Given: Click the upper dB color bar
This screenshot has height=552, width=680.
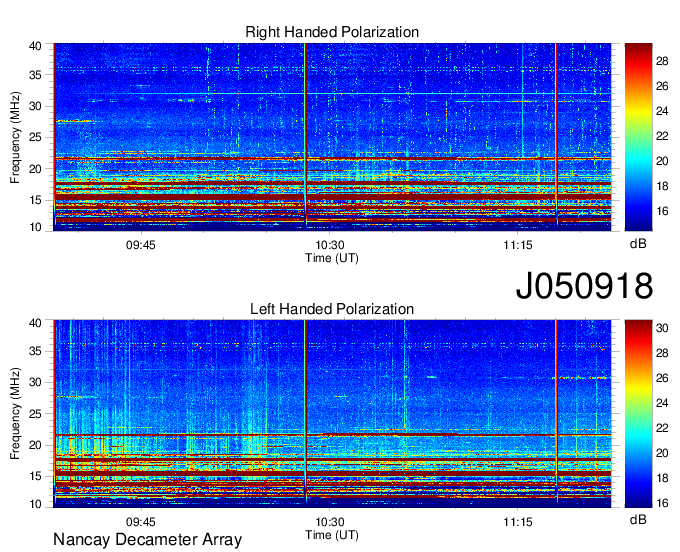Looking at the screenshot, I should pyautogui.click(x=638, y=137).
